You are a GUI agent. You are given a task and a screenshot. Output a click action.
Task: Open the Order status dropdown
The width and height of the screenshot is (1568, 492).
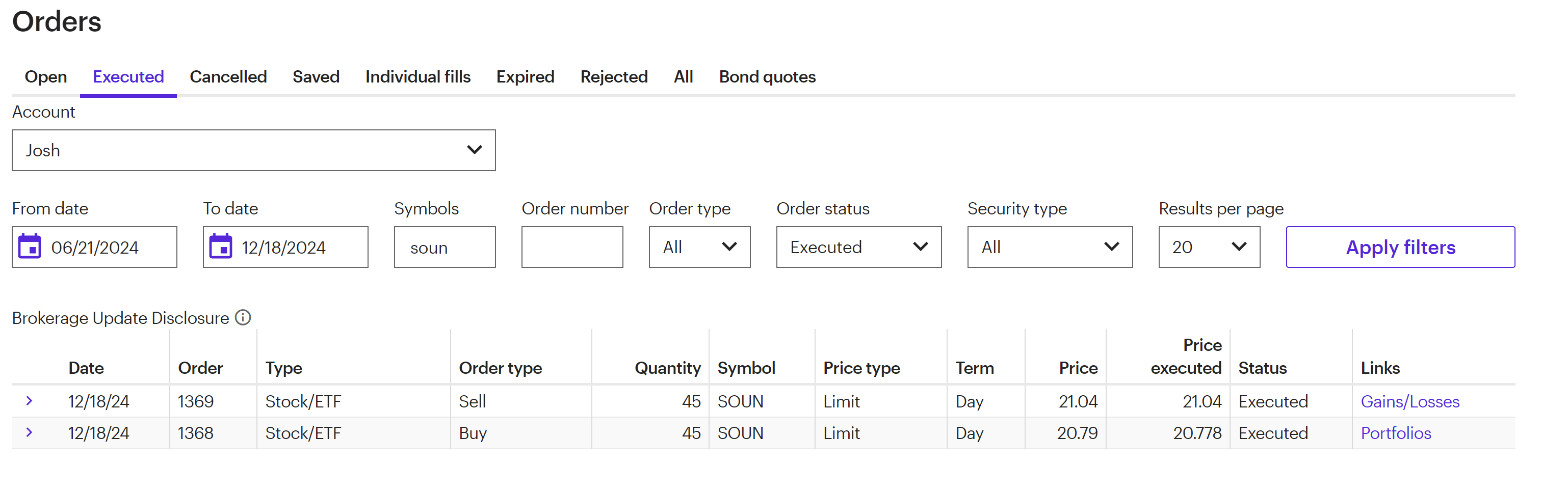coord(858,247)
